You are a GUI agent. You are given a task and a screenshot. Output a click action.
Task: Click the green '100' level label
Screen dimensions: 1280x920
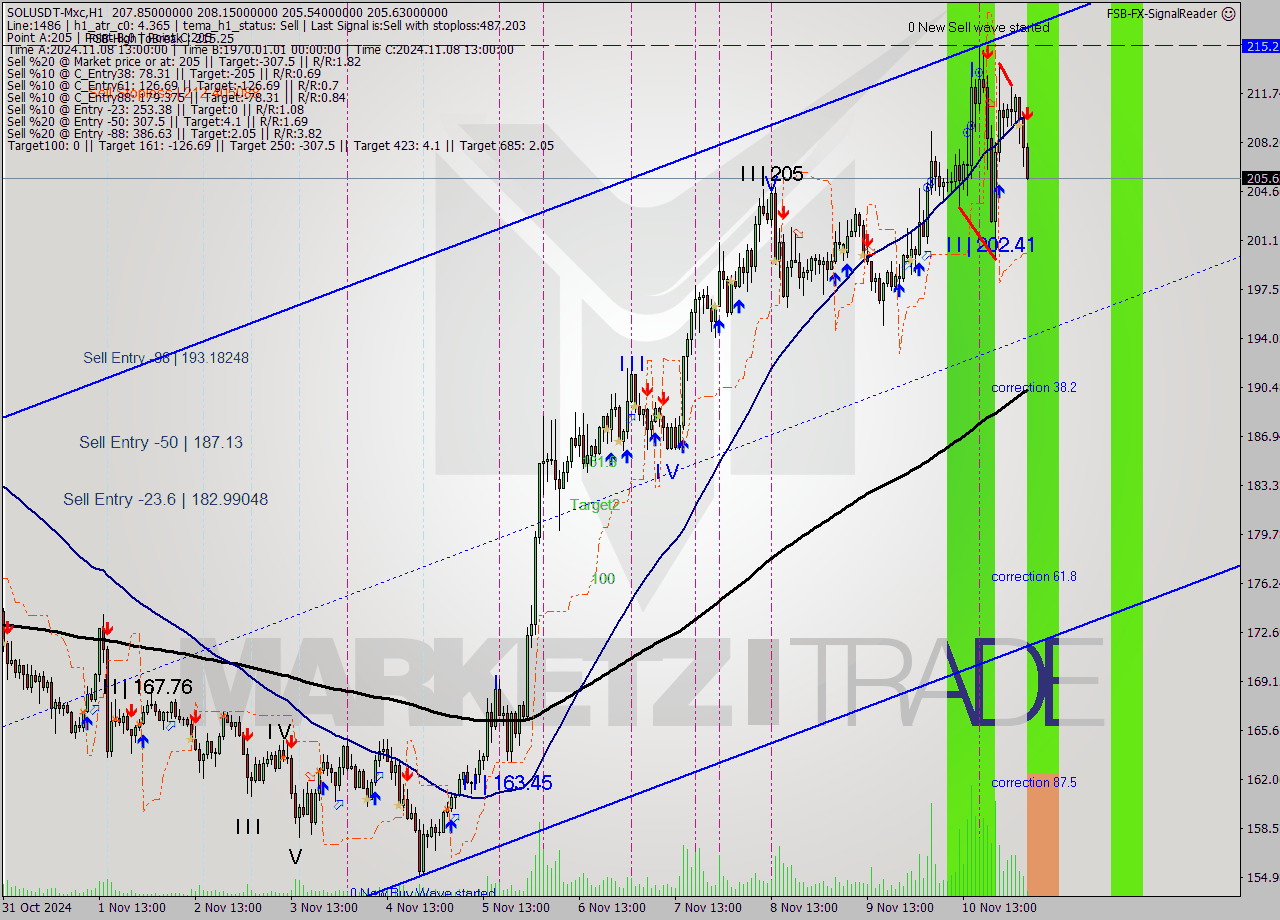pos(603,578)
